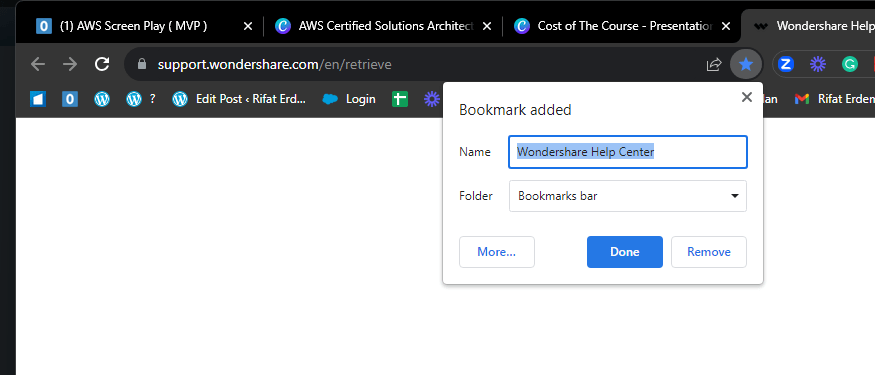Screen dimensions: 875x375
Task: Toggle the blue bookmark star in address bar
Action: 746,65
